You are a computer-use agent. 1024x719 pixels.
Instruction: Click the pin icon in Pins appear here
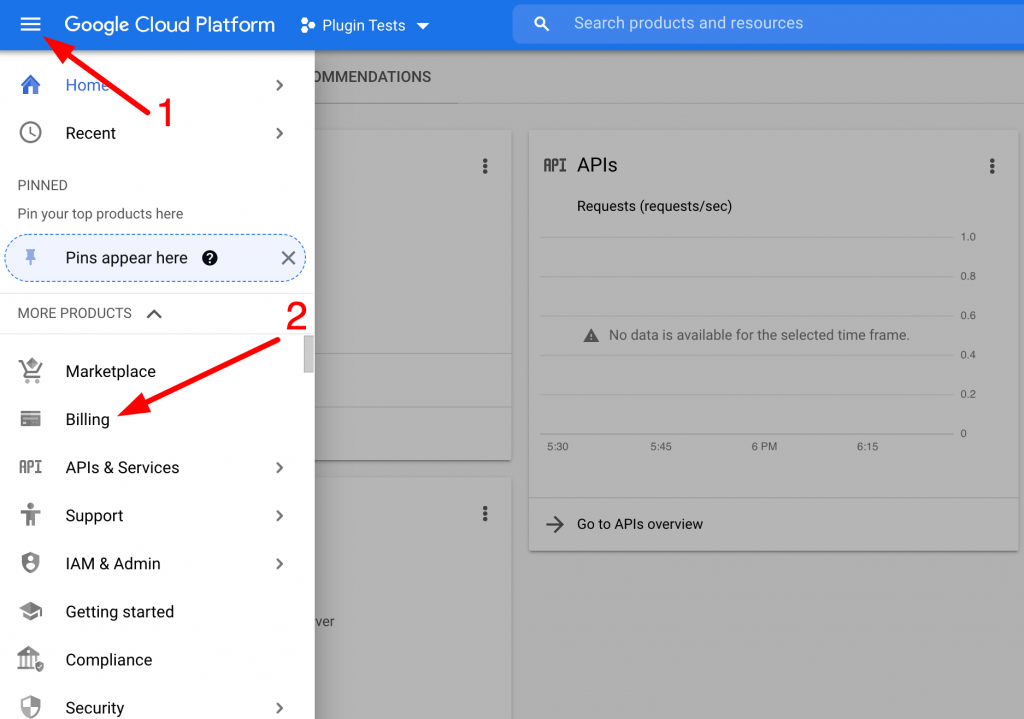tap(31, 257)
